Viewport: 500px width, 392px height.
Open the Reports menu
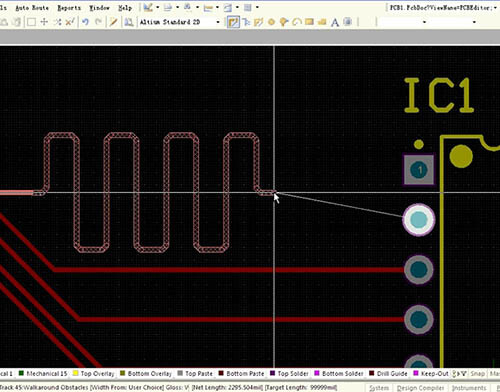click(69, 8)
